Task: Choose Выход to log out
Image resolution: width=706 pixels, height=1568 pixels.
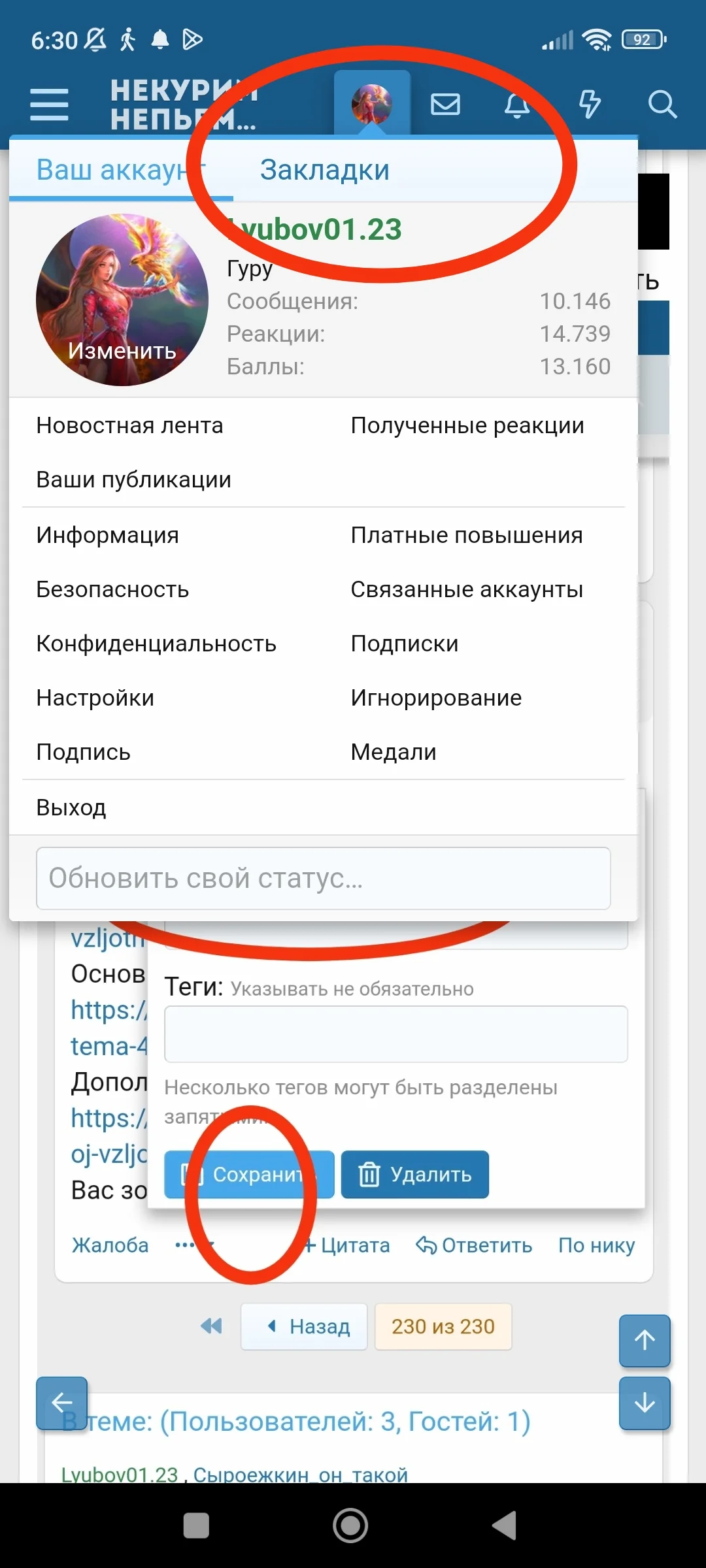Action: click(x=71, y=808)
